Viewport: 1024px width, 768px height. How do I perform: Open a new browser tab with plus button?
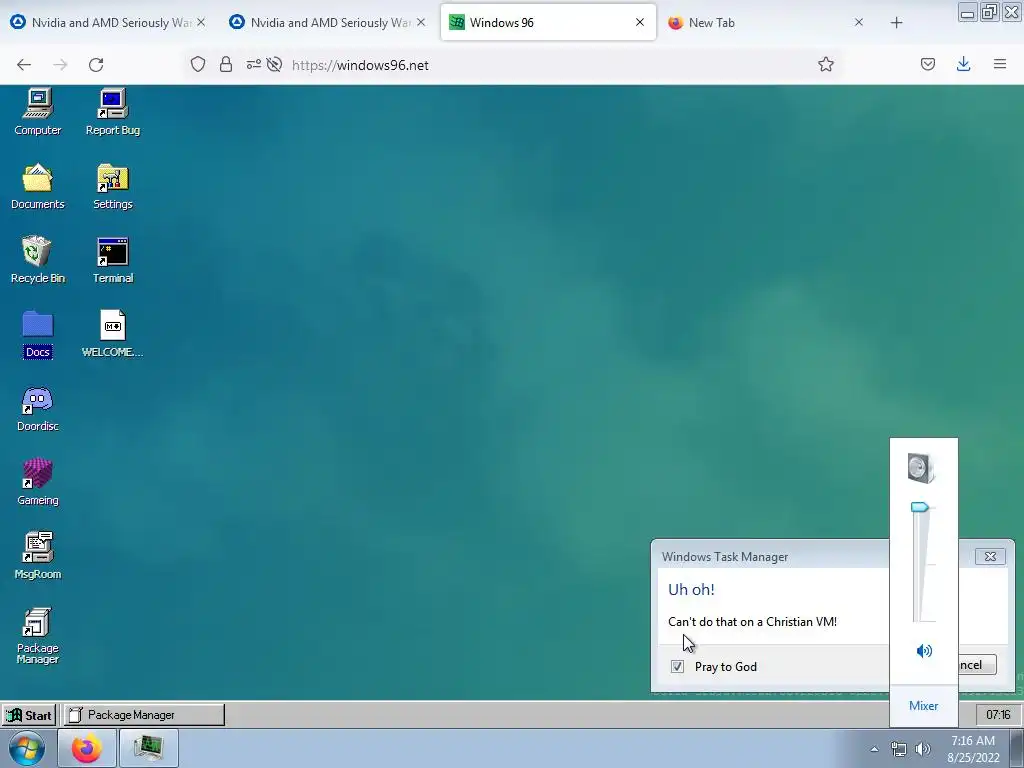click(897, 23)
